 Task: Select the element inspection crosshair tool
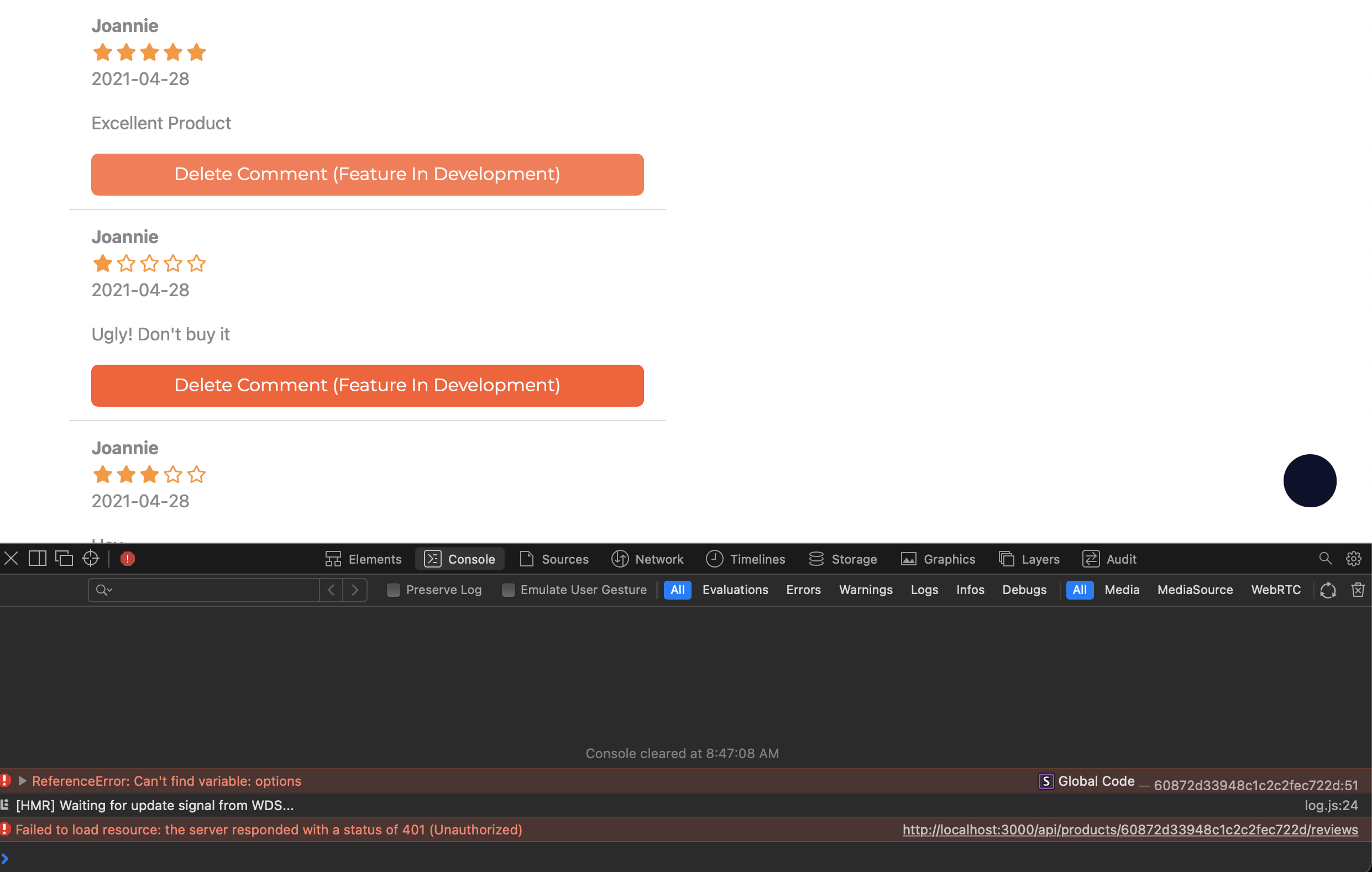click(x=90, y=559)
